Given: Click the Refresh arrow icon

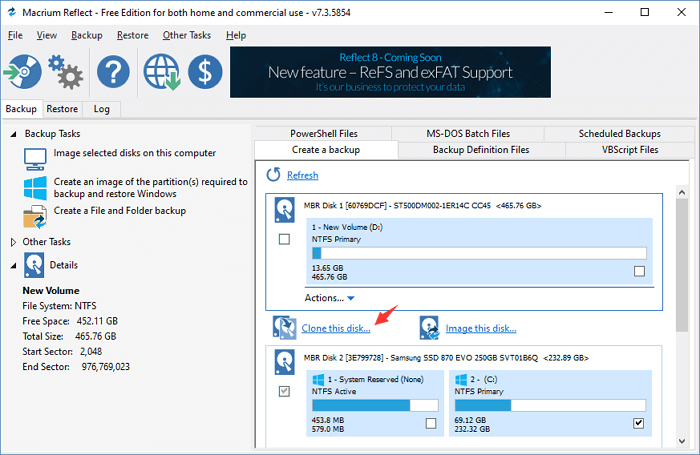Looking at the screenshot, I should click(274, 175).
